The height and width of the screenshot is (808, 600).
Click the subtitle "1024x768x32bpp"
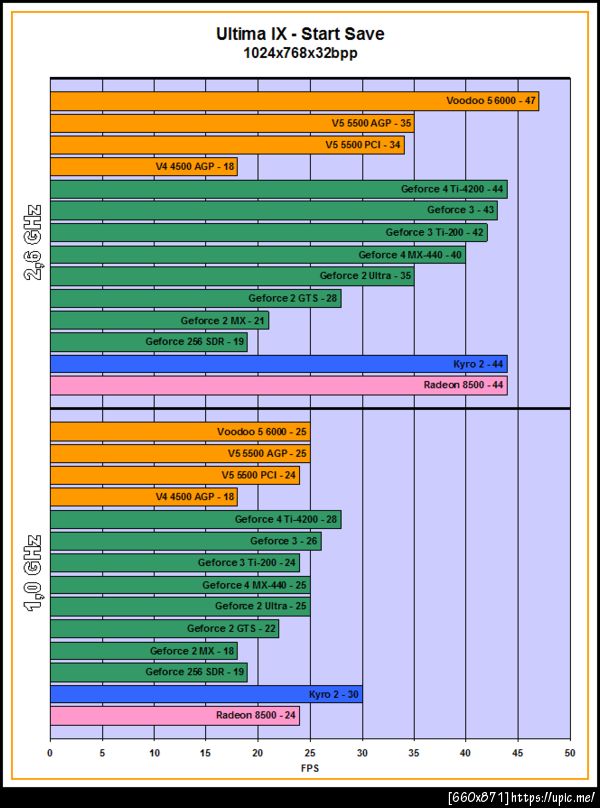[300, 53]
